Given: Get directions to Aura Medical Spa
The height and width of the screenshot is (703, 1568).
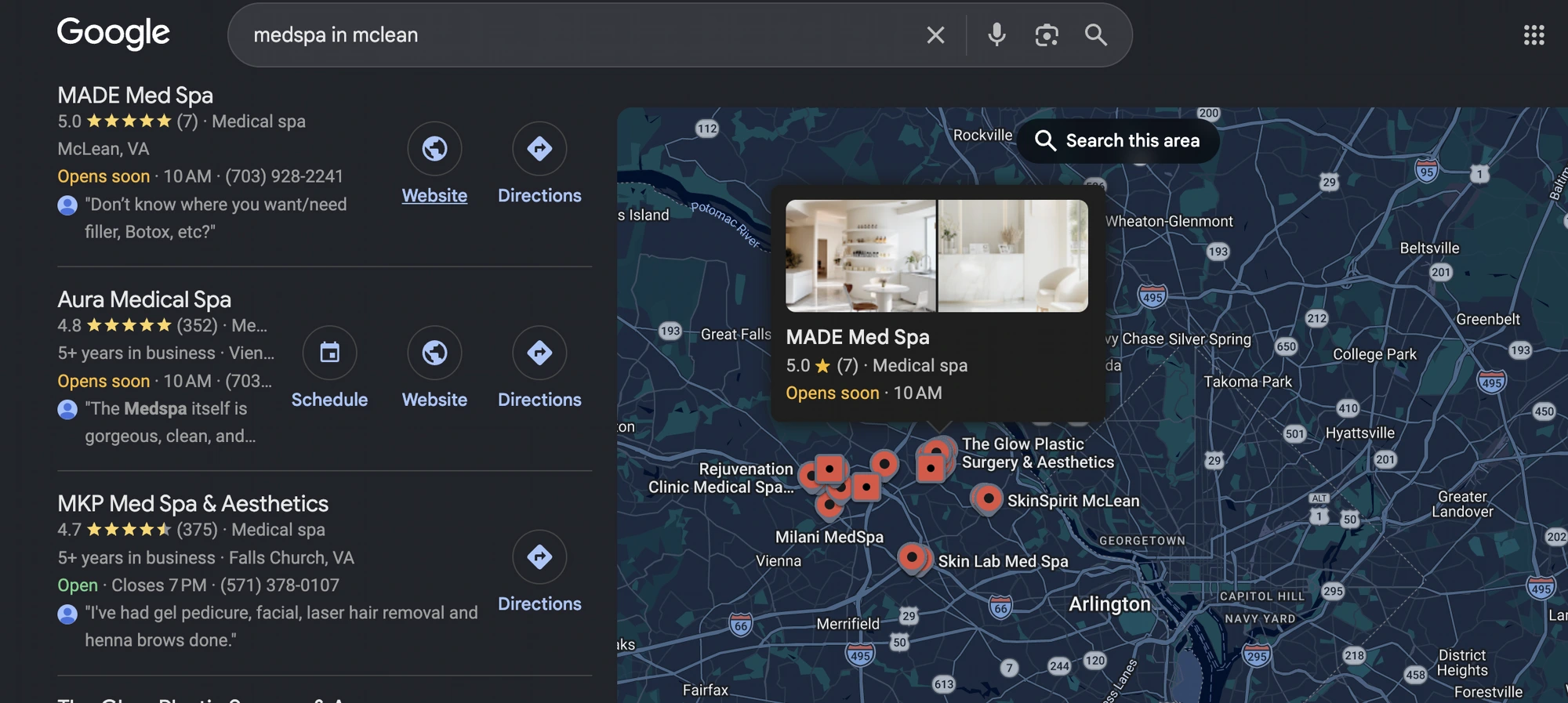Looking at the screenshot, I should coord(539,353).
